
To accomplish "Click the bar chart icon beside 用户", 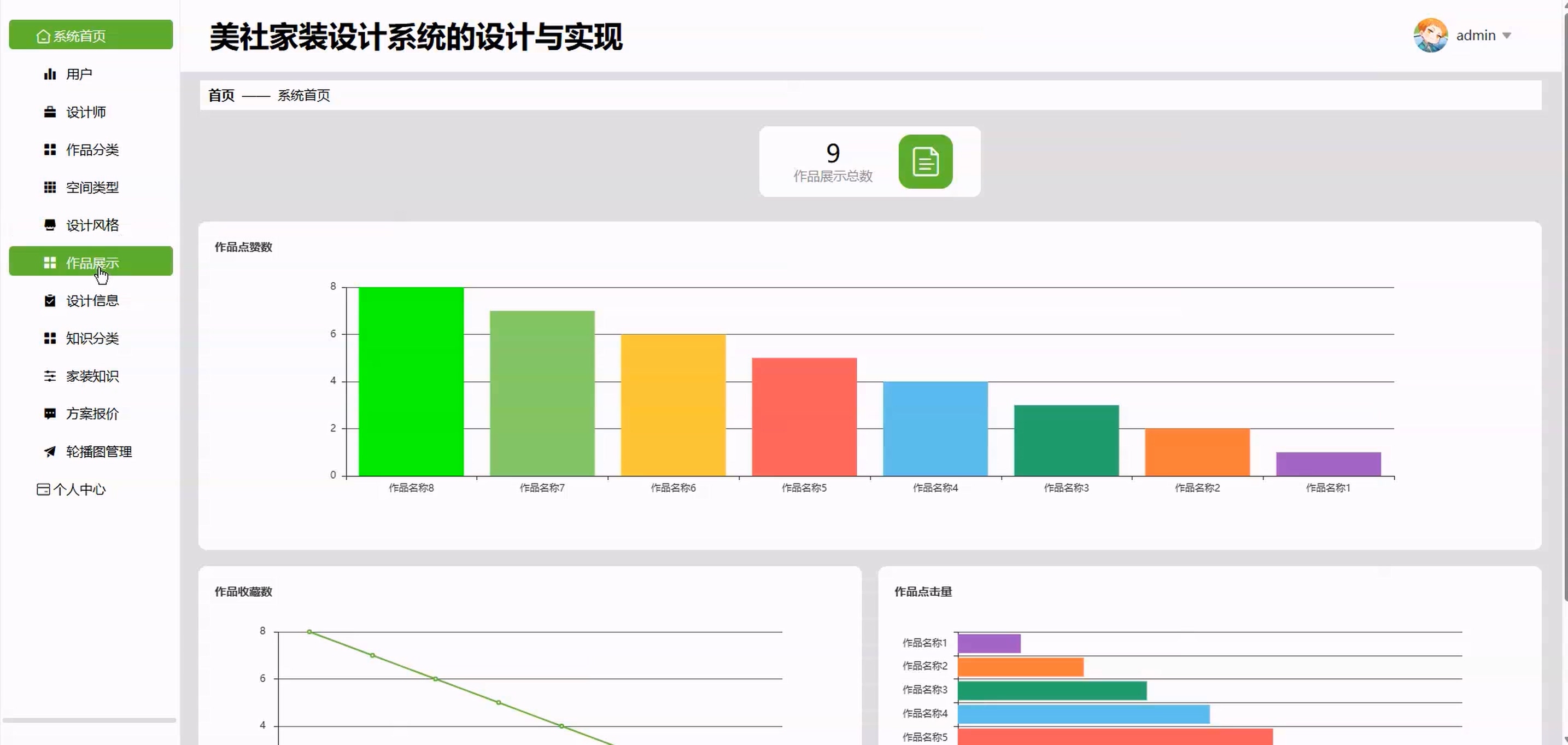I will (x=50, y=74).
